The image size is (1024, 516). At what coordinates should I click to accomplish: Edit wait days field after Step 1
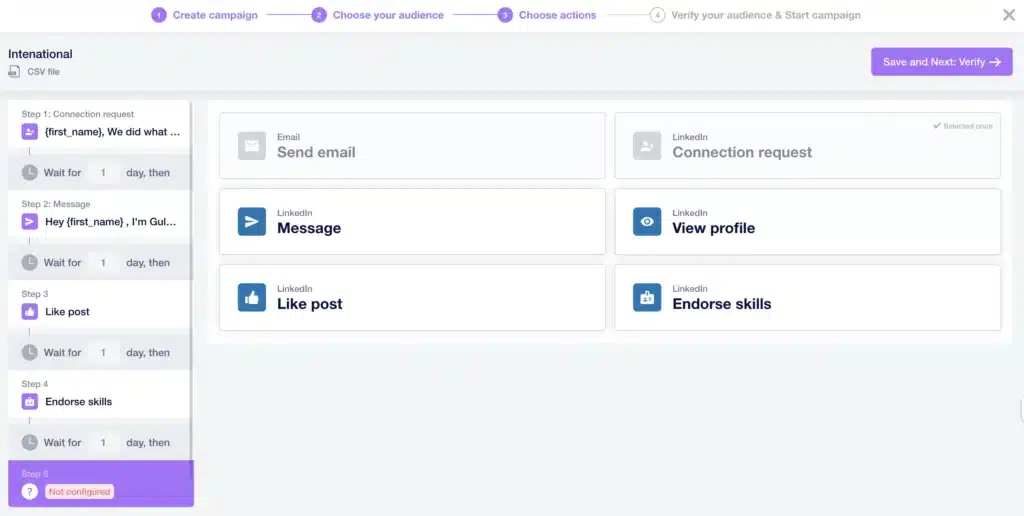click(103, 172)
